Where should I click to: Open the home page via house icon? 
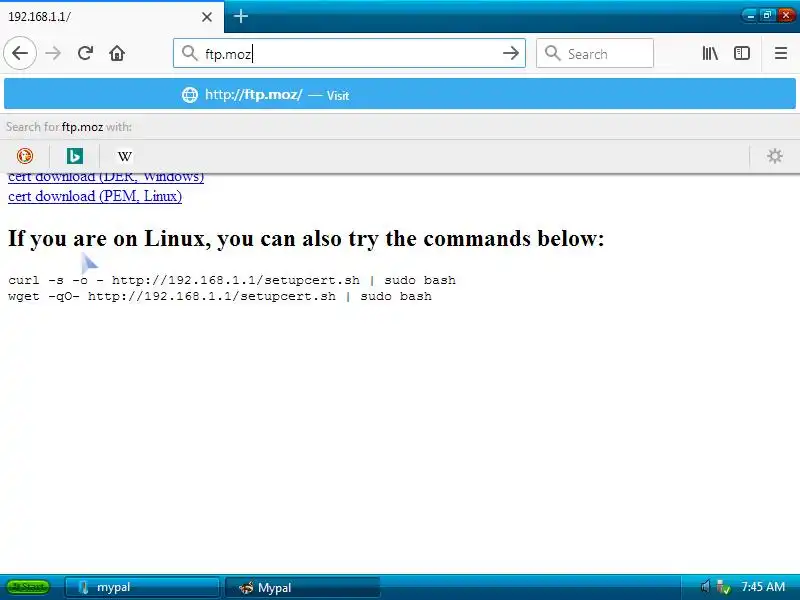pyautogui.click(x=117, y=53)
